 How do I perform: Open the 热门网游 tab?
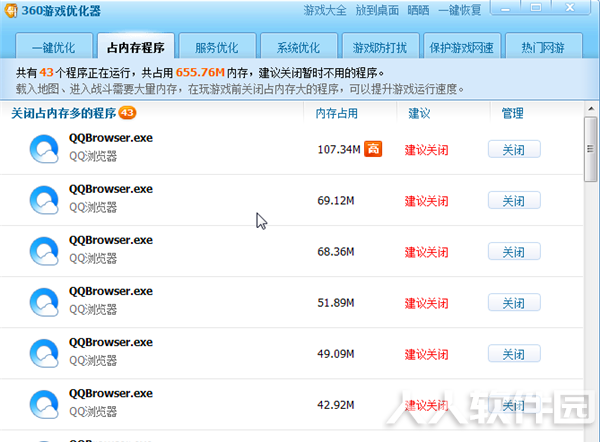544,46
